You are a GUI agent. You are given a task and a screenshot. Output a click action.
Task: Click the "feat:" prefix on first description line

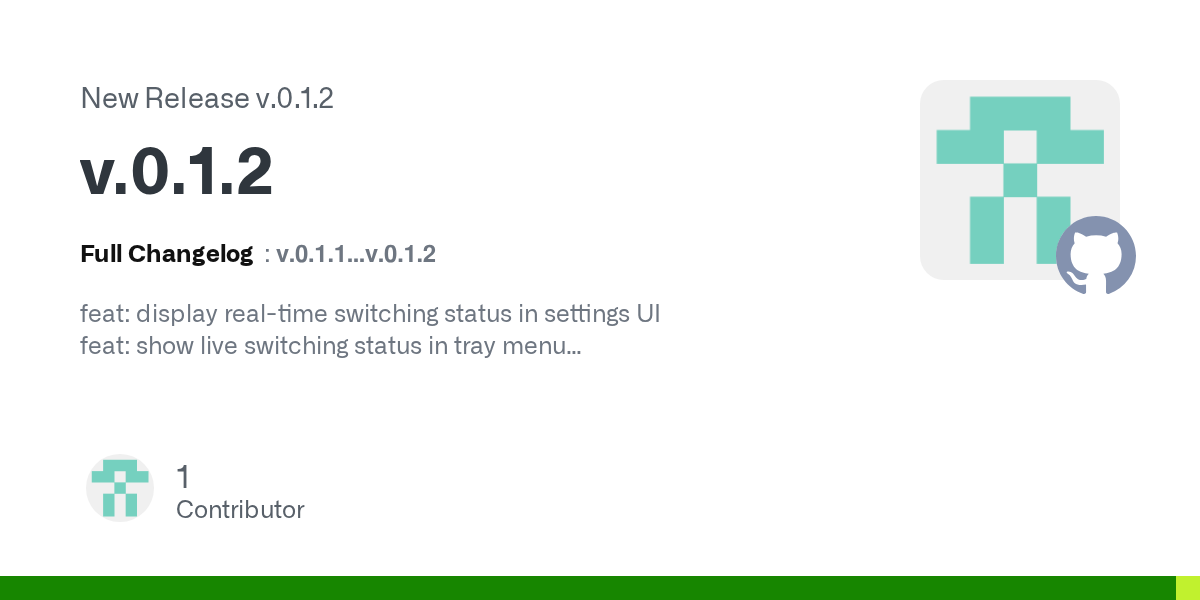pos(104,314)
